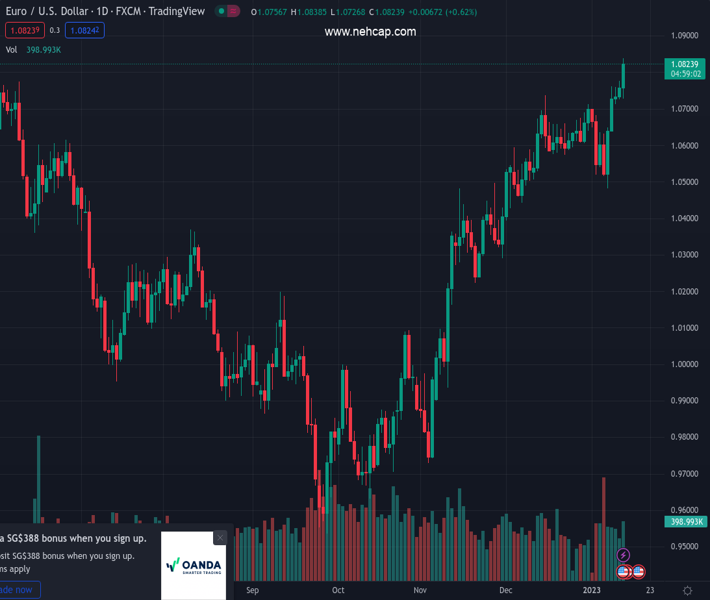The image size is (710, 600).
Task: Toggle the market status indicator pill
Action: pos(228,12)
